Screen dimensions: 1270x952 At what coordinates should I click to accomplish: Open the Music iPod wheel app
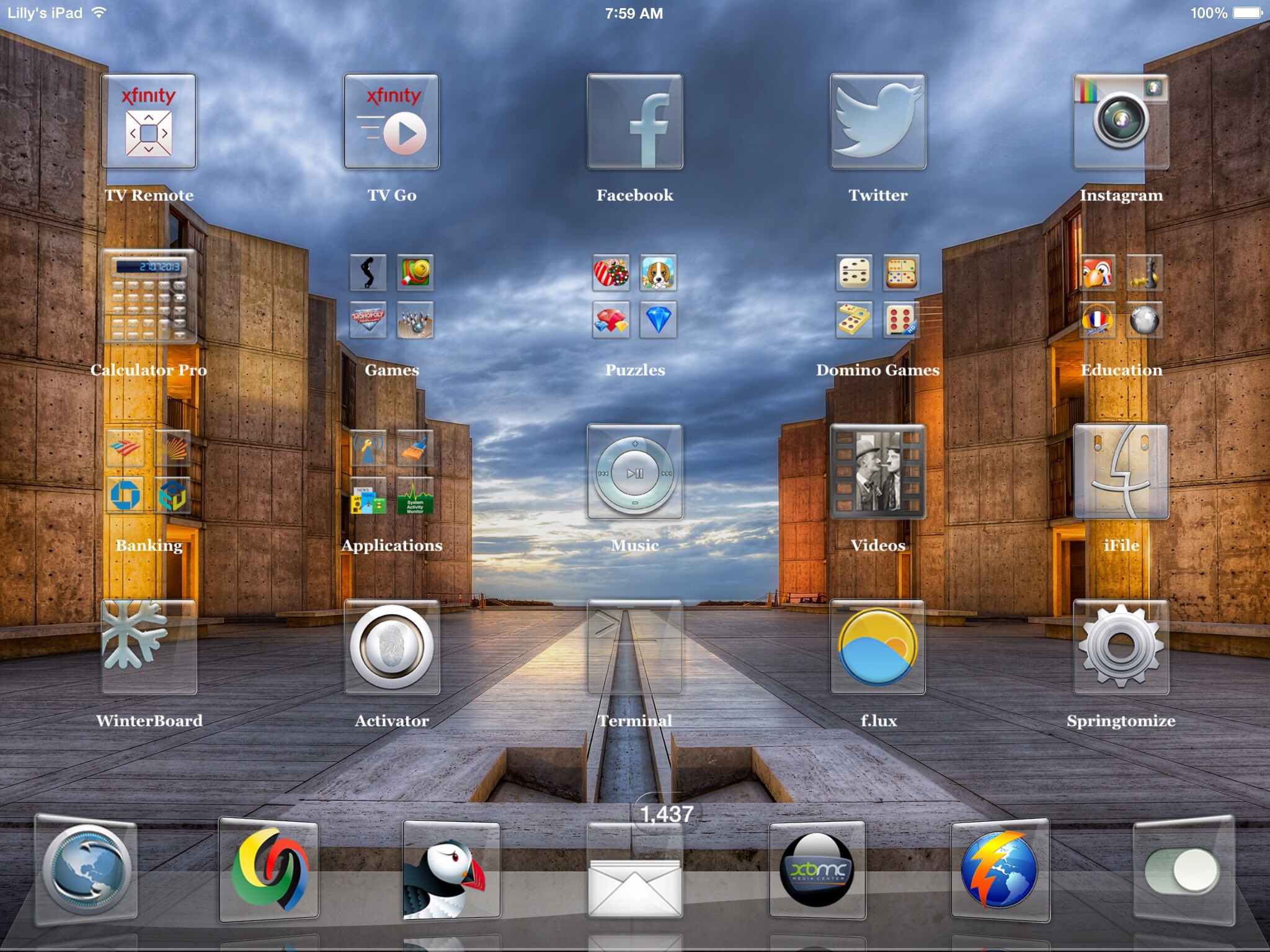(x=635, y=472)
